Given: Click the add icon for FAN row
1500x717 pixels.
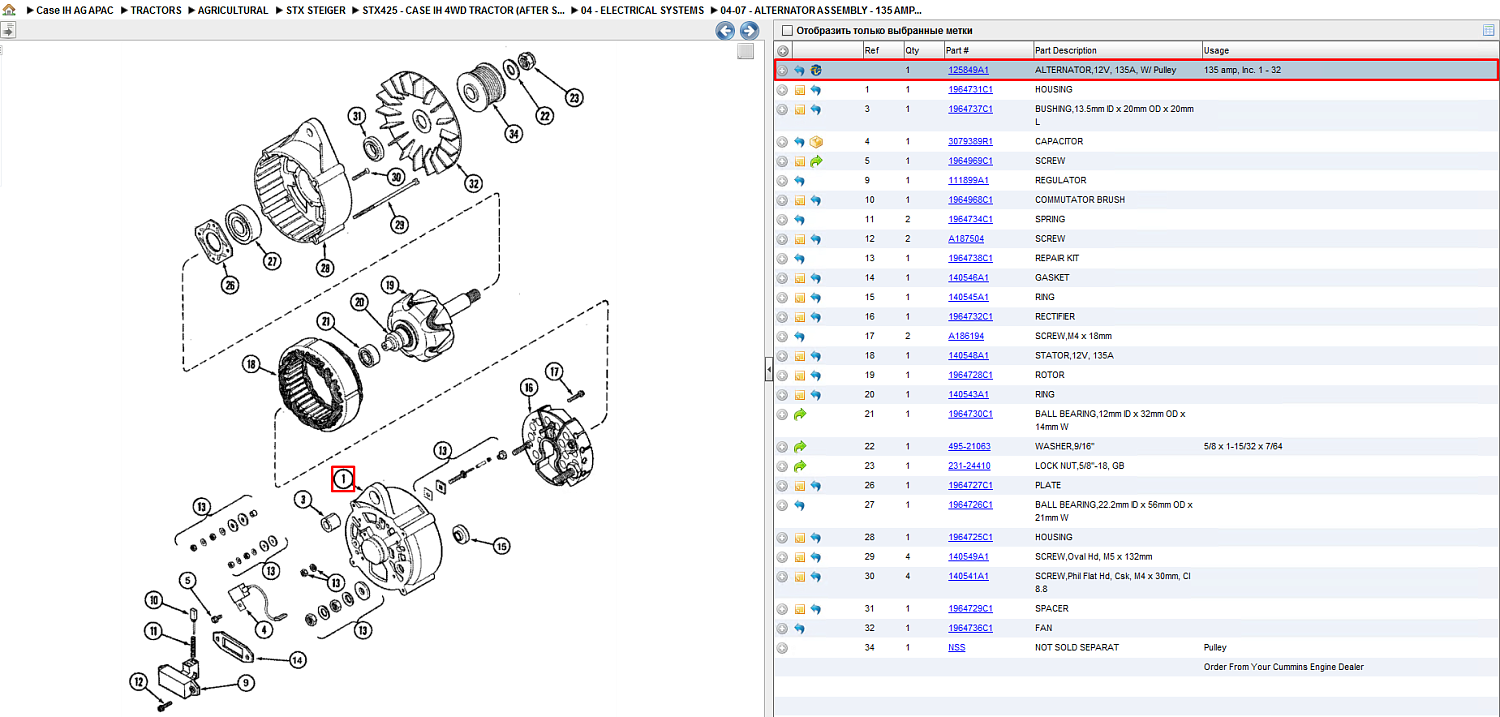Looking at the screenshot, I should click(782, 628).
